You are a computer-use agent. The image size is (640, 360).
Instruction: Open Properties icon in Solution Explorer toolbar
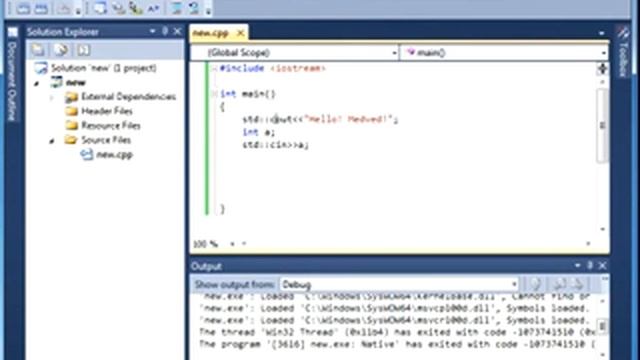pyautogui.click(x=38, y=50)
